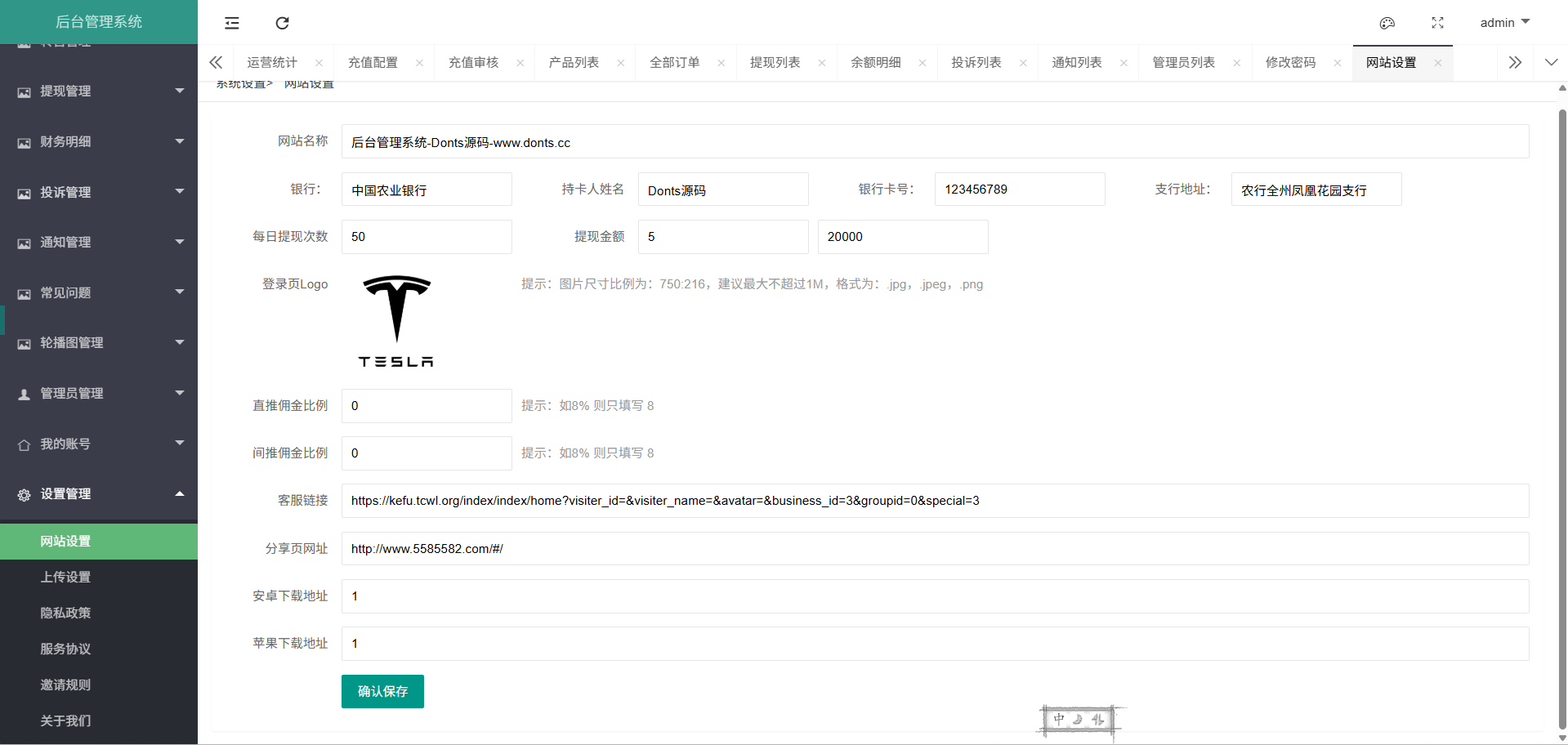The width and height of the screenshot is (1568, 745).
Task: Close the 网站设置 tab
Action: 1437,63
